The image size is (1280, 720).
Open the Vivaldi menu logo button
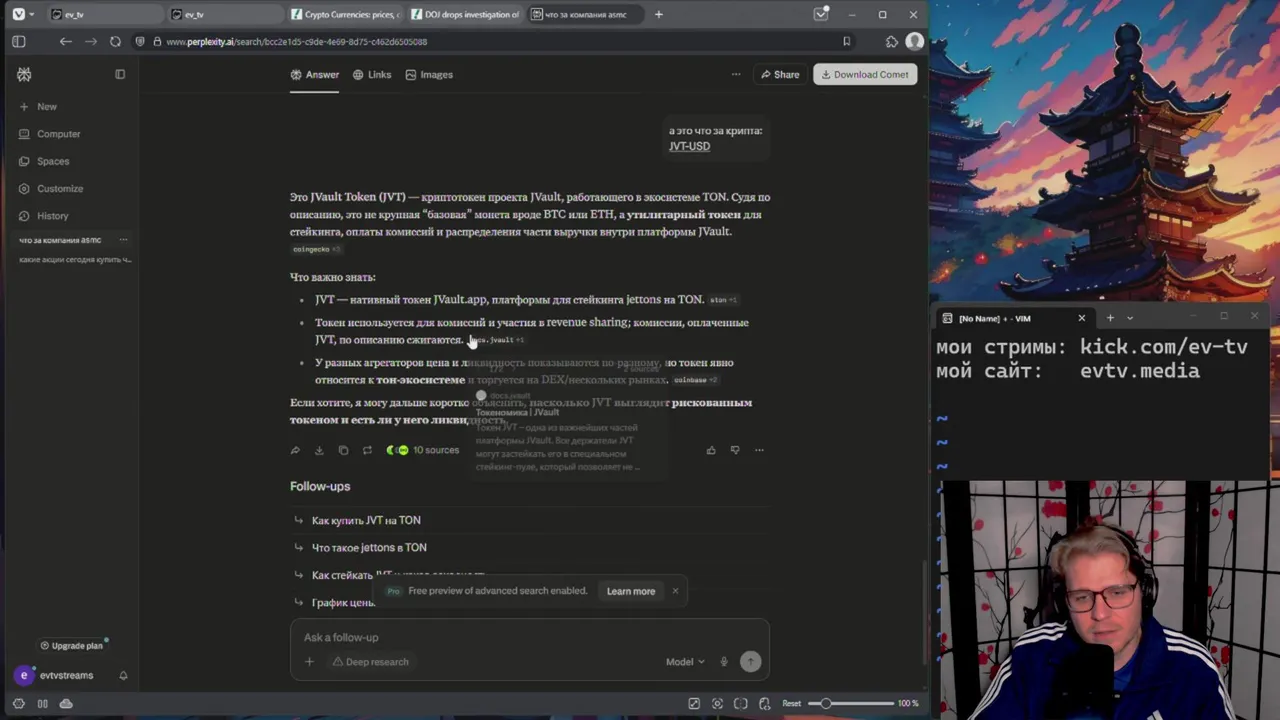pos(18,14)
